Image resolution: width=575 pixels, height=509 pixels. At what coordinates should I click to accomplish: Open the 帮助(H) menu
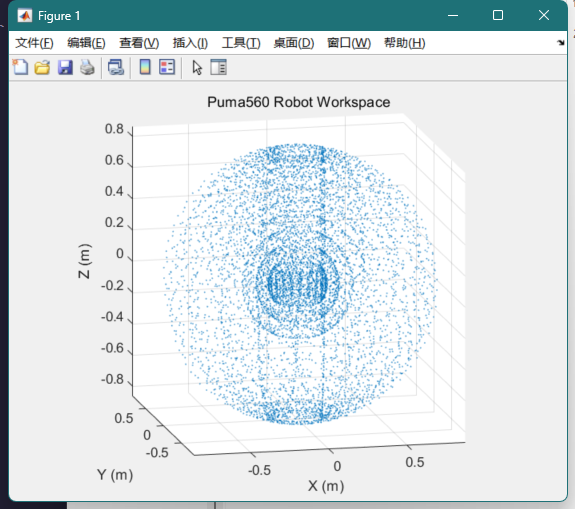tap(404, 43)
